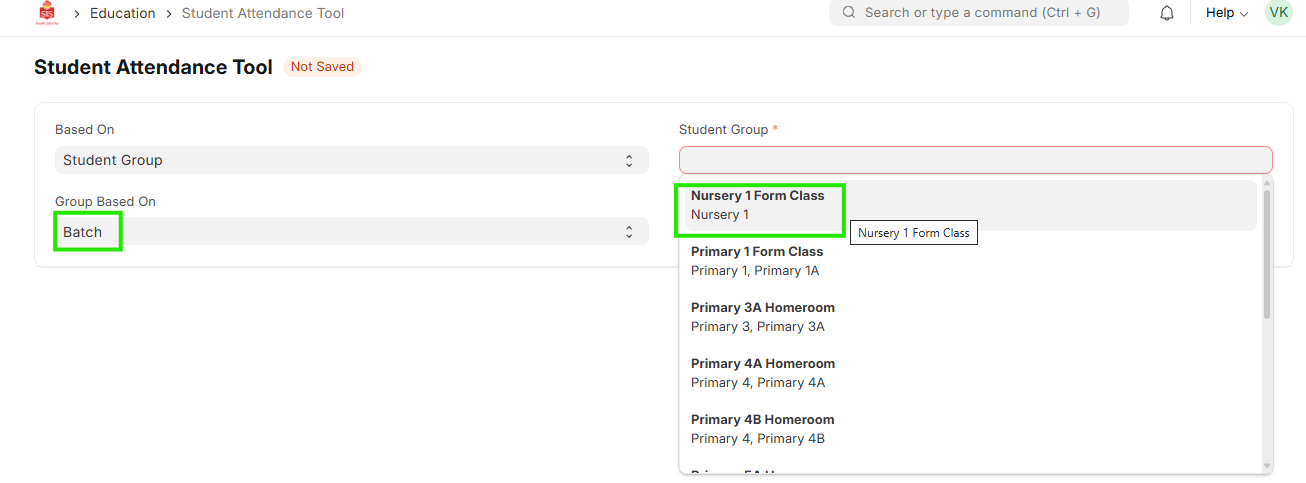Screen dimensions: 1306x483
Task: Select Primary 4A Homeroom option
Action: coord(762,373)
